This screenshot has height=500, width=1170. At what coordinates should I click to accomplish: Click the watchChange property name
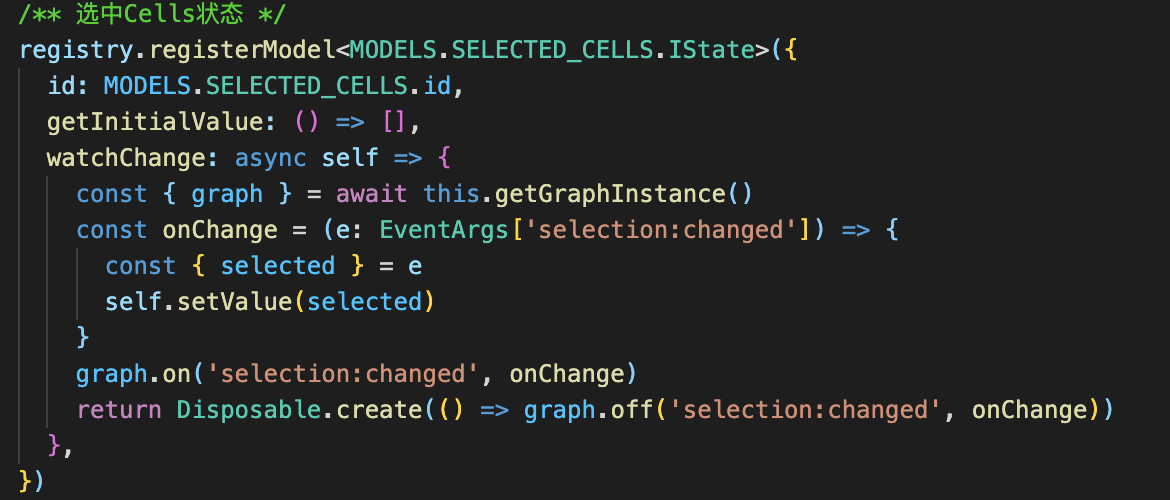pyautogui.click(x=128, y=158)
